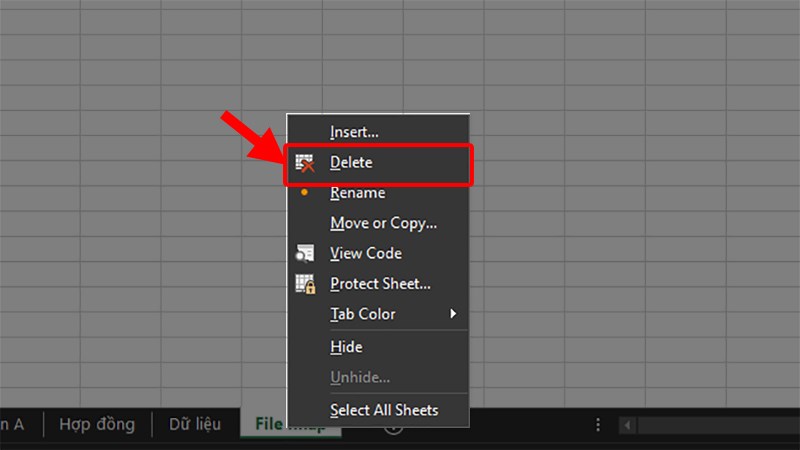Click horizontal scrollbar left arrow
The width and height of the screenshot is (800, 450).
(x=627, y=425)
